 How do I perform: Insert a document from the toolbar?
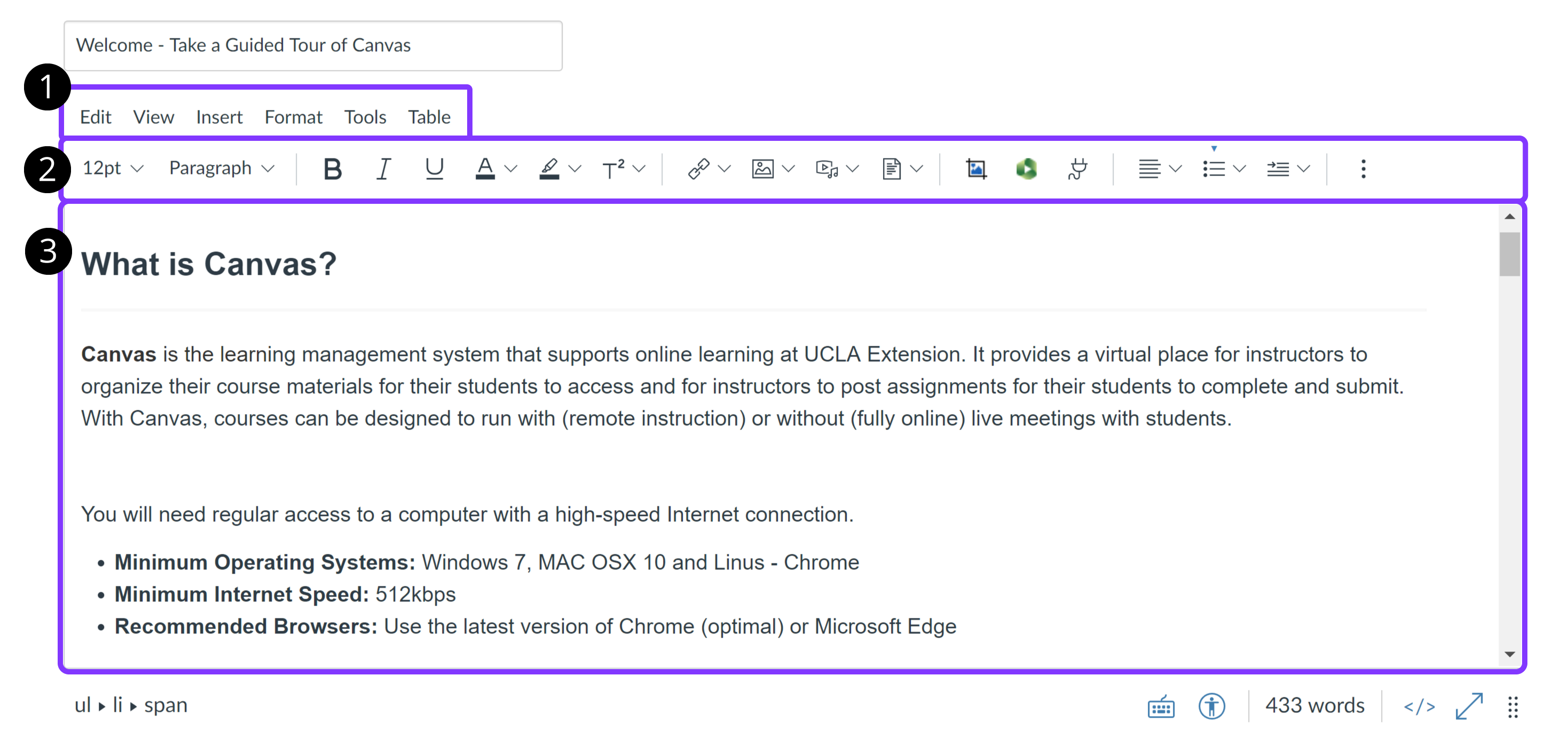coord(891,169)
